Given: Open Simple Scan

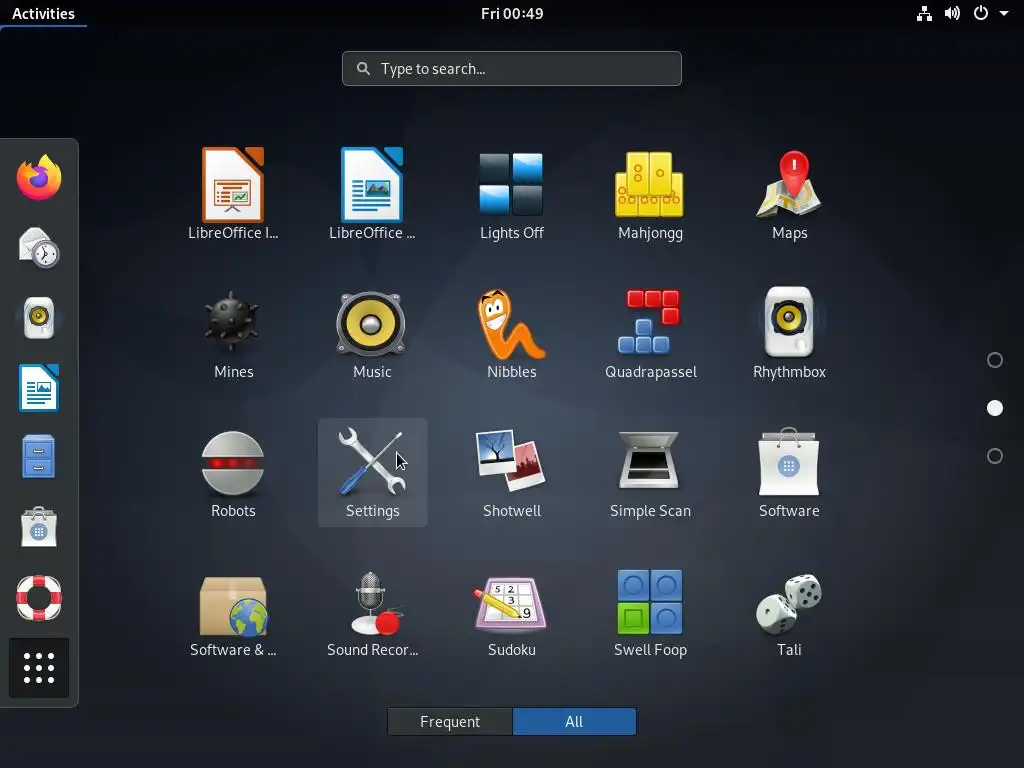Looking at the screenshot, I should pyautogui.click(x=650, y=472).
